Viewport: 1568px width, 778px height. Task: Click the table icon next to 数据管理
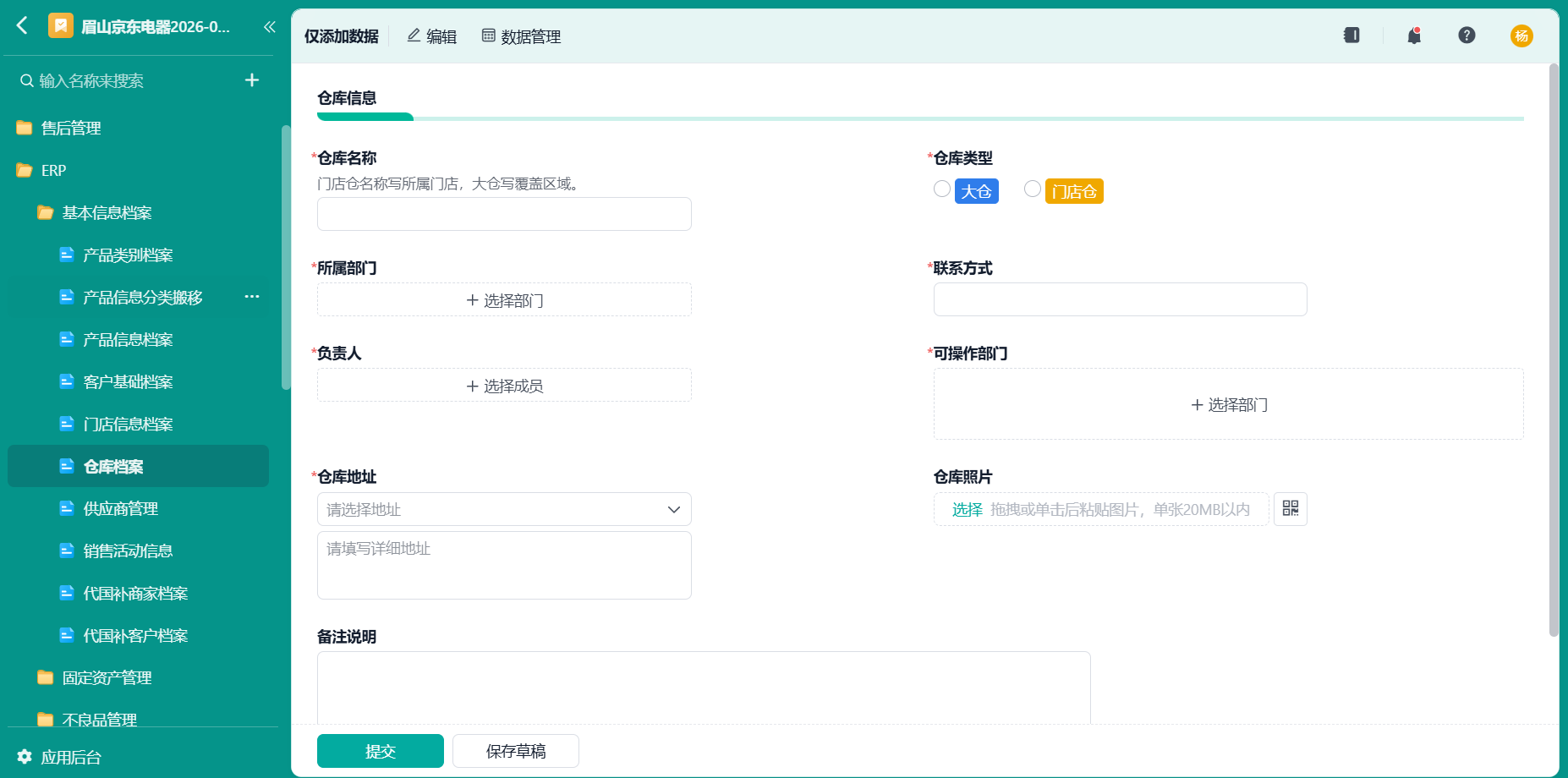(488, 36)
